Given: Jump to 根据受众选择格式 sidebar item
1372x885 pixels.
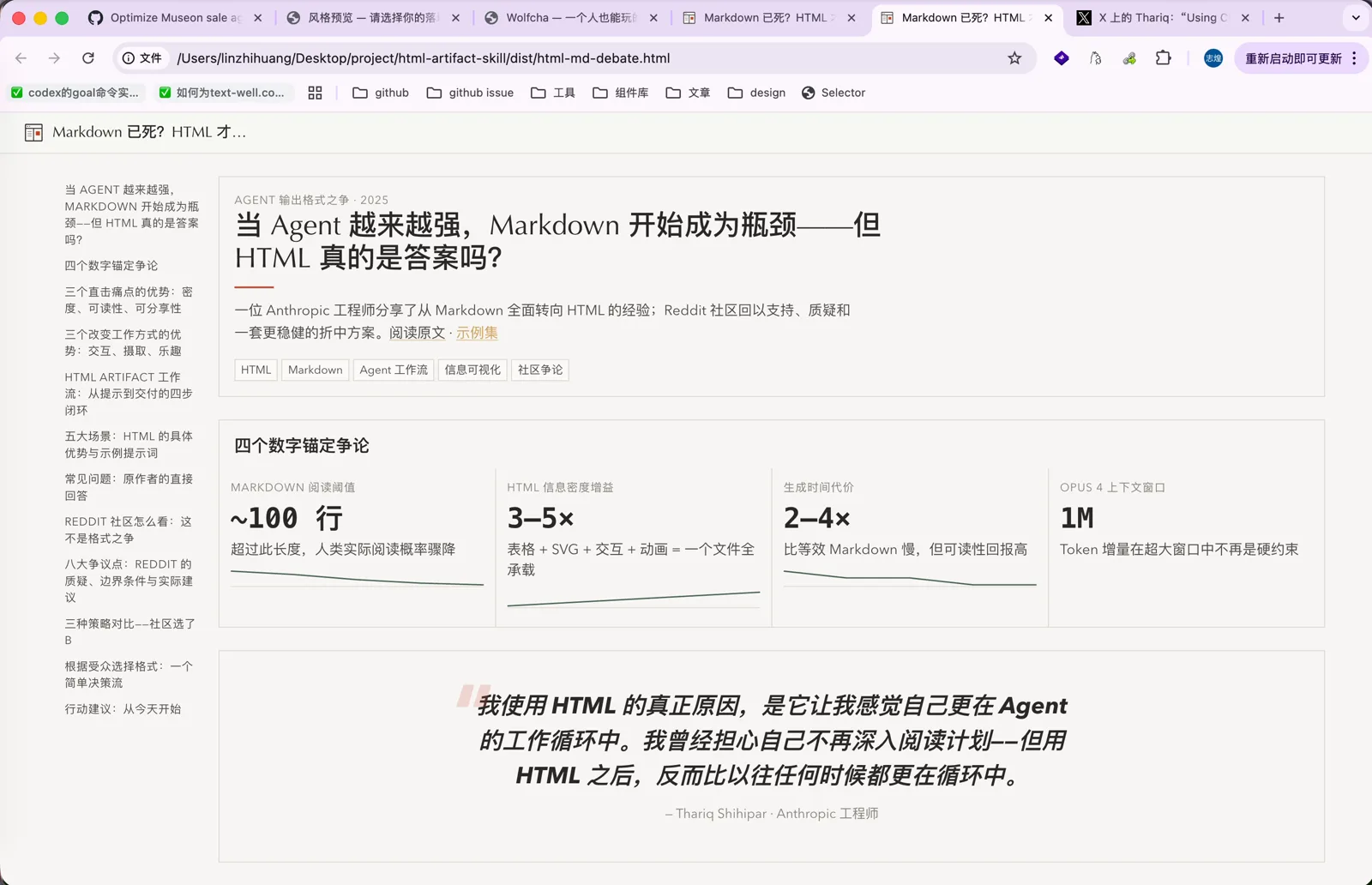Looking at the screenshot, I should 129,674.
